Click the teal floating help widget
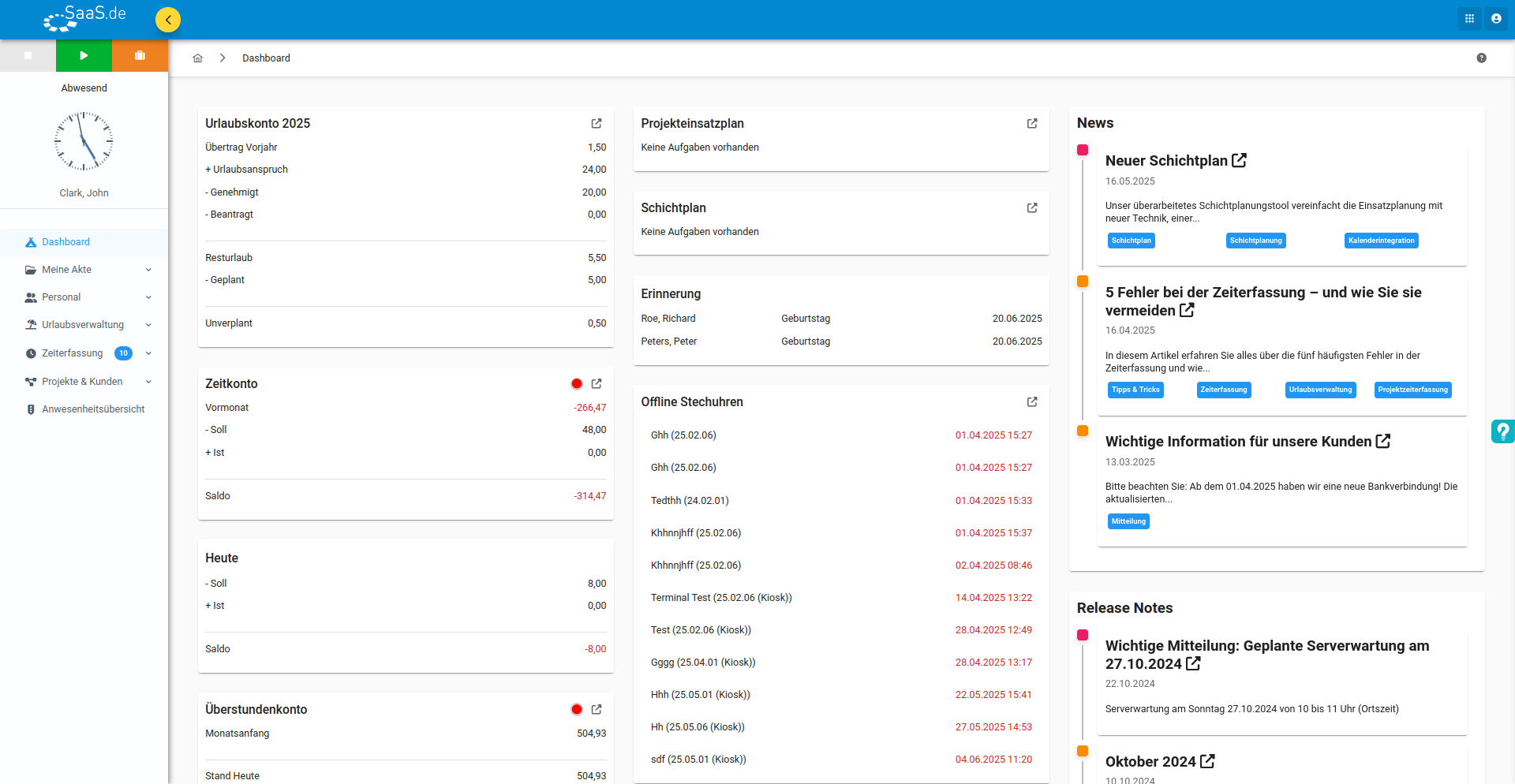This screenshot has height=784, width=1515. point(1502,431)
